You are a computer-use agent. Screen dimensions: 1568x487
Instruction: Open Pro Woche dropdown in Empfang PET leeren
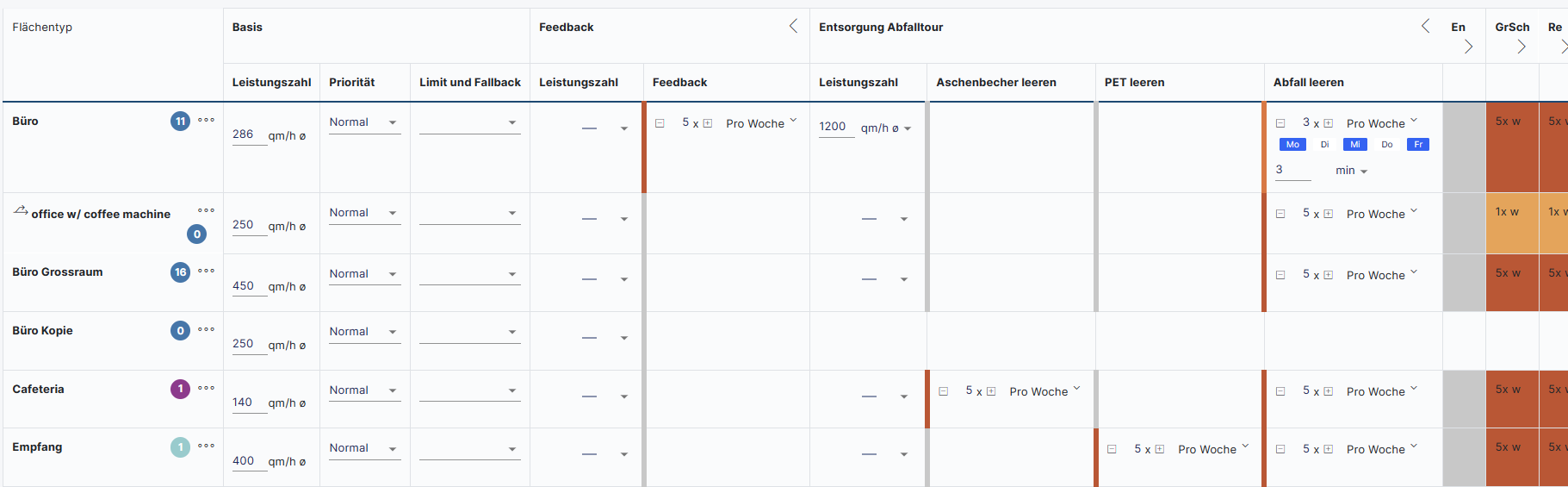pos(1213,449)
